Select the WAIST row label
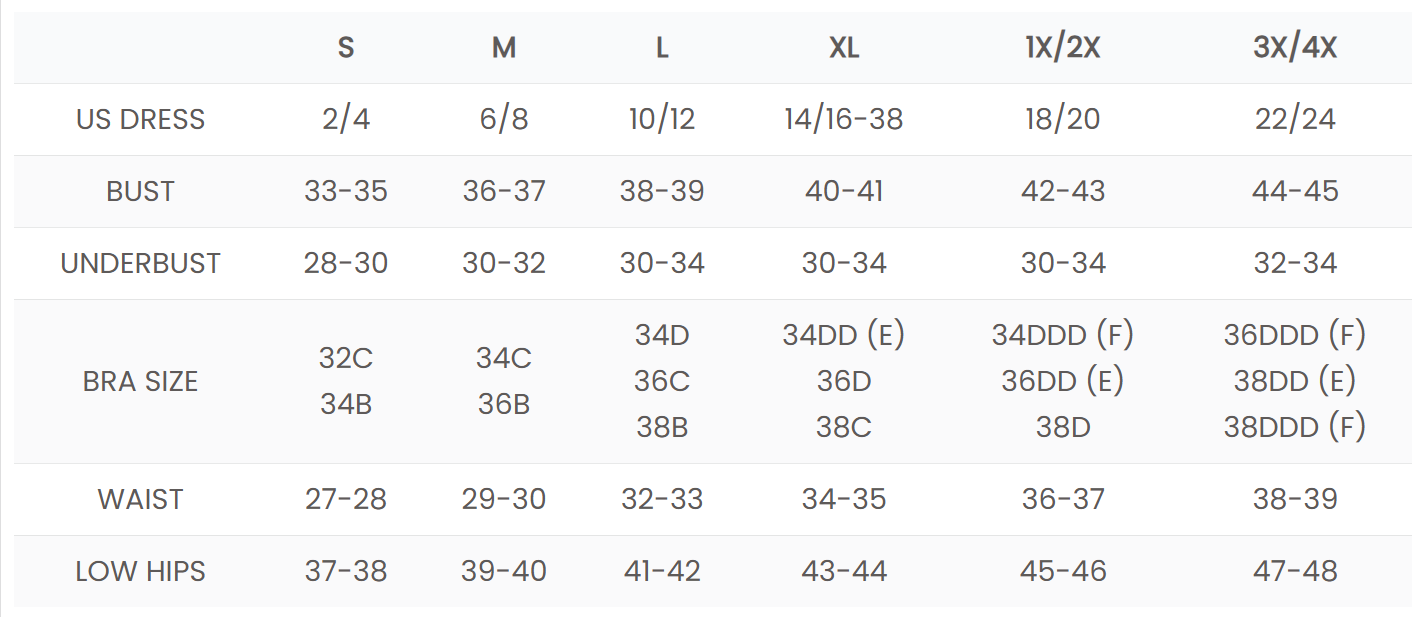 coord(140,499)
